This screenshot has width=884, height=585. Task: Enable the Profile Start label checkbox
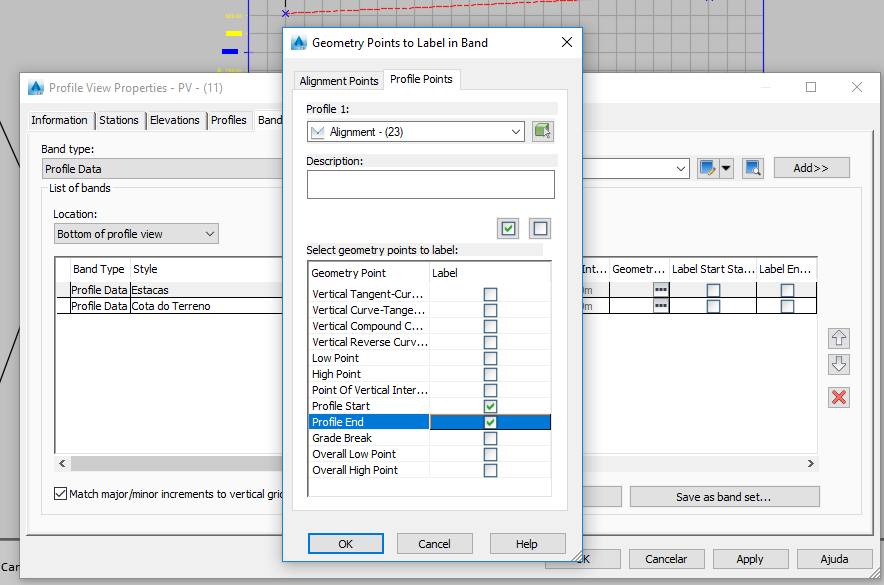pos(489,406)
